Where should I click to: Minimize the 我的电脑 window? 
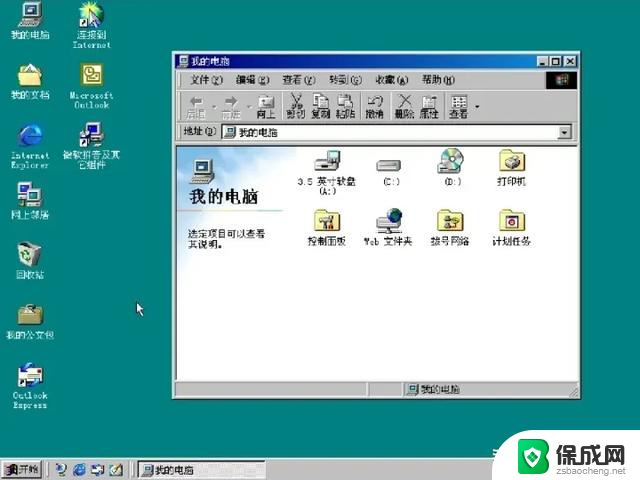(542, 62)
